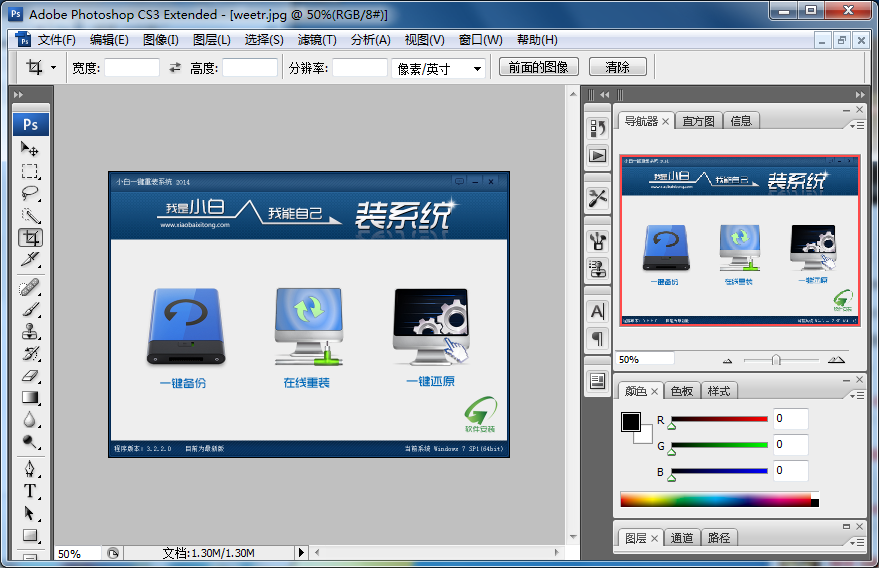Collapse the right panels to icons

pyautogui.click(x=860, y=95)
